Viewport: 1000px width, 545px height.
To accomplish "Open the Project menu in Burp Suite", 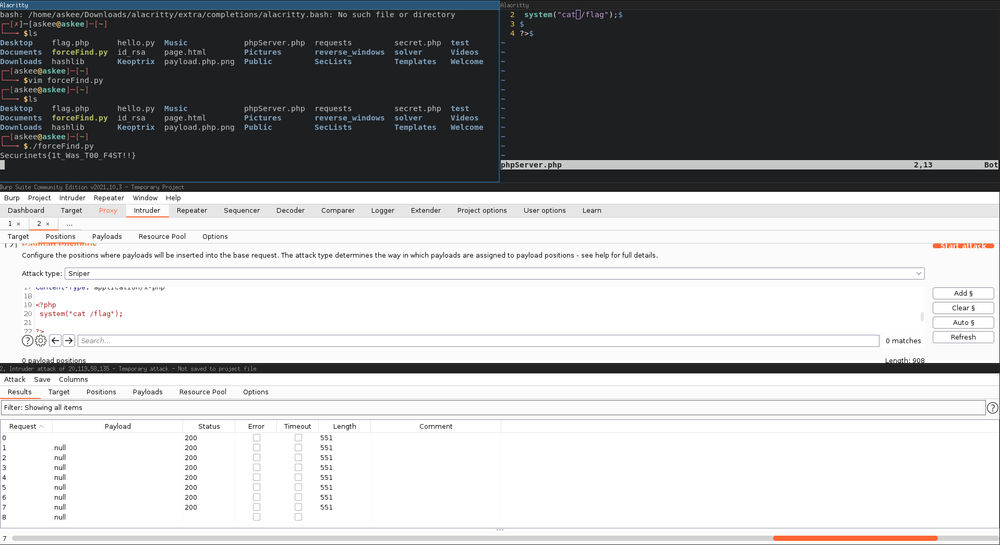I will tap(39, 198).
